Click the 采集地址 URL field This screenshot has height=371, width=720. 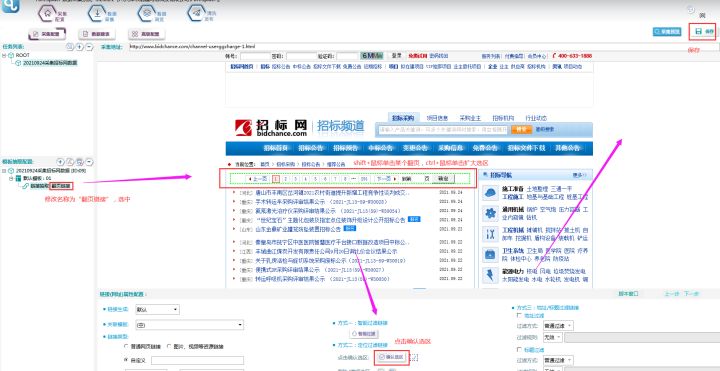(423, 47)
